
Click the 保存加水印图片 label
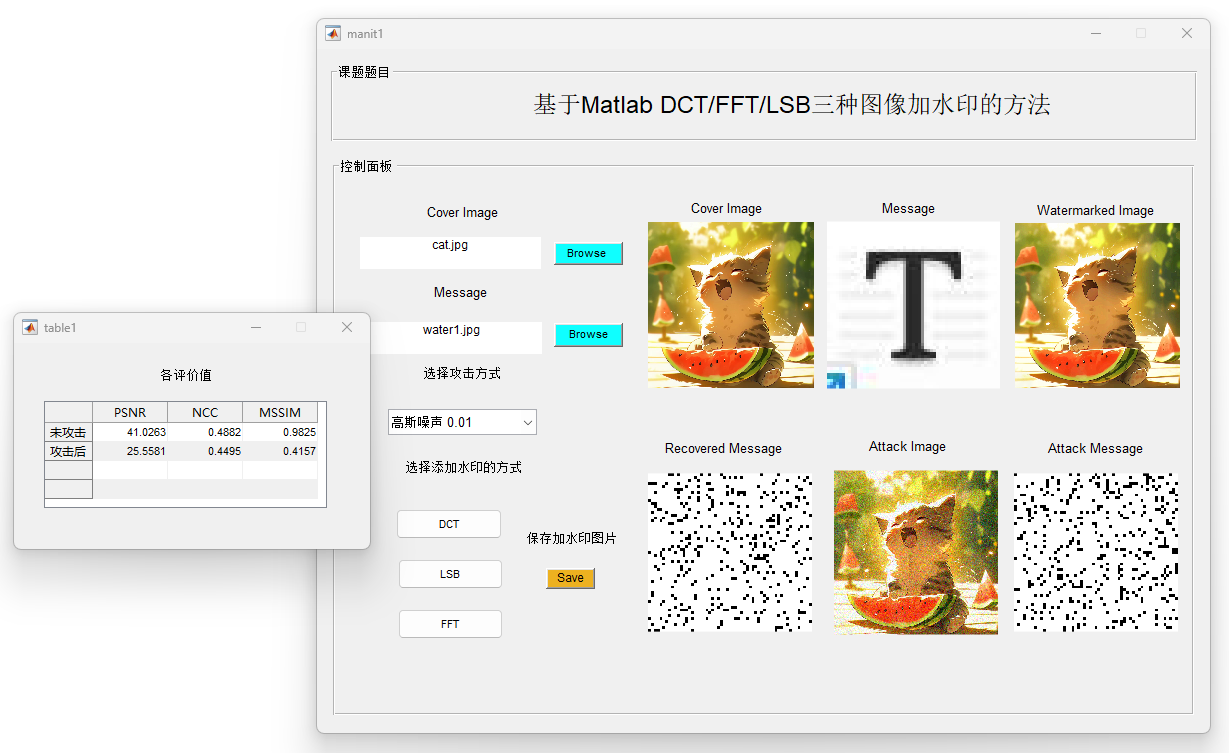point(572,538)
